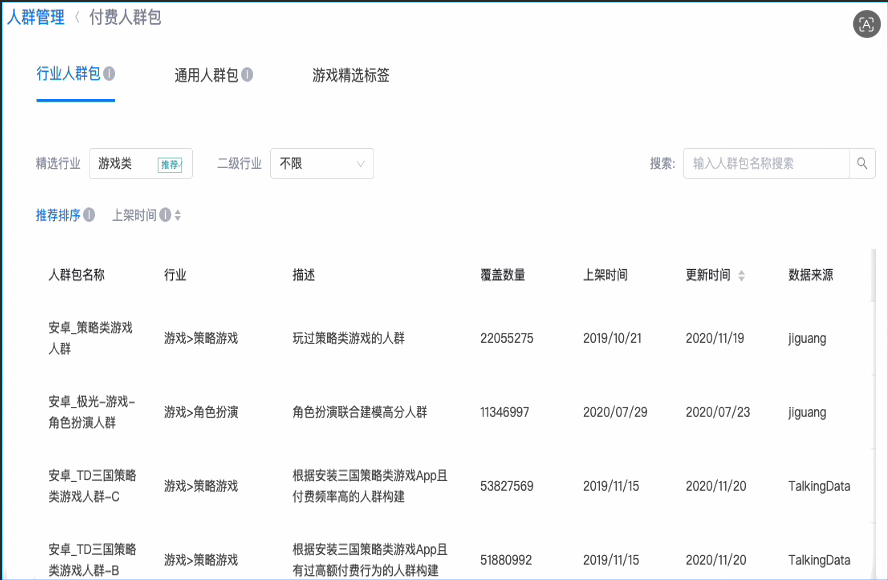The image size is (888, 580).
Task: Select 推荐排序 to sort by recommendation
Action: click(58, 213)
